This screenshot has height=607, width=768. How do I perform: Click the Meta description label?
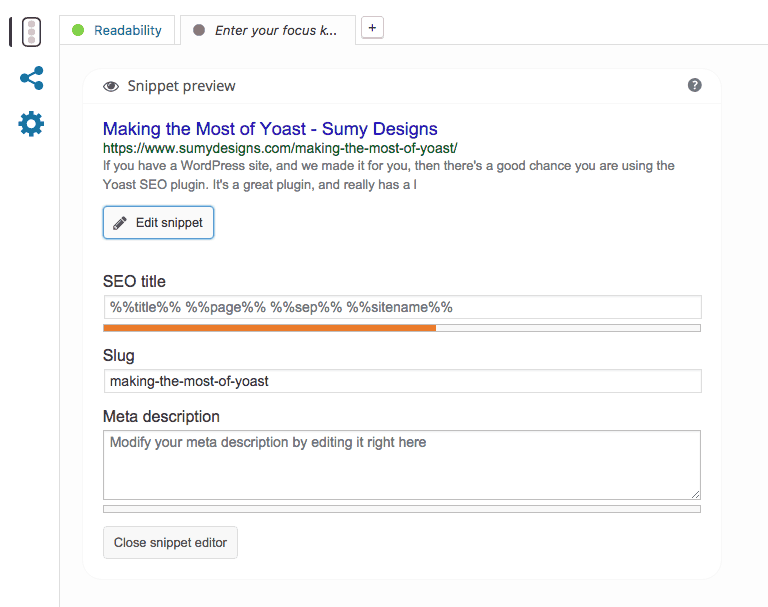161,416
